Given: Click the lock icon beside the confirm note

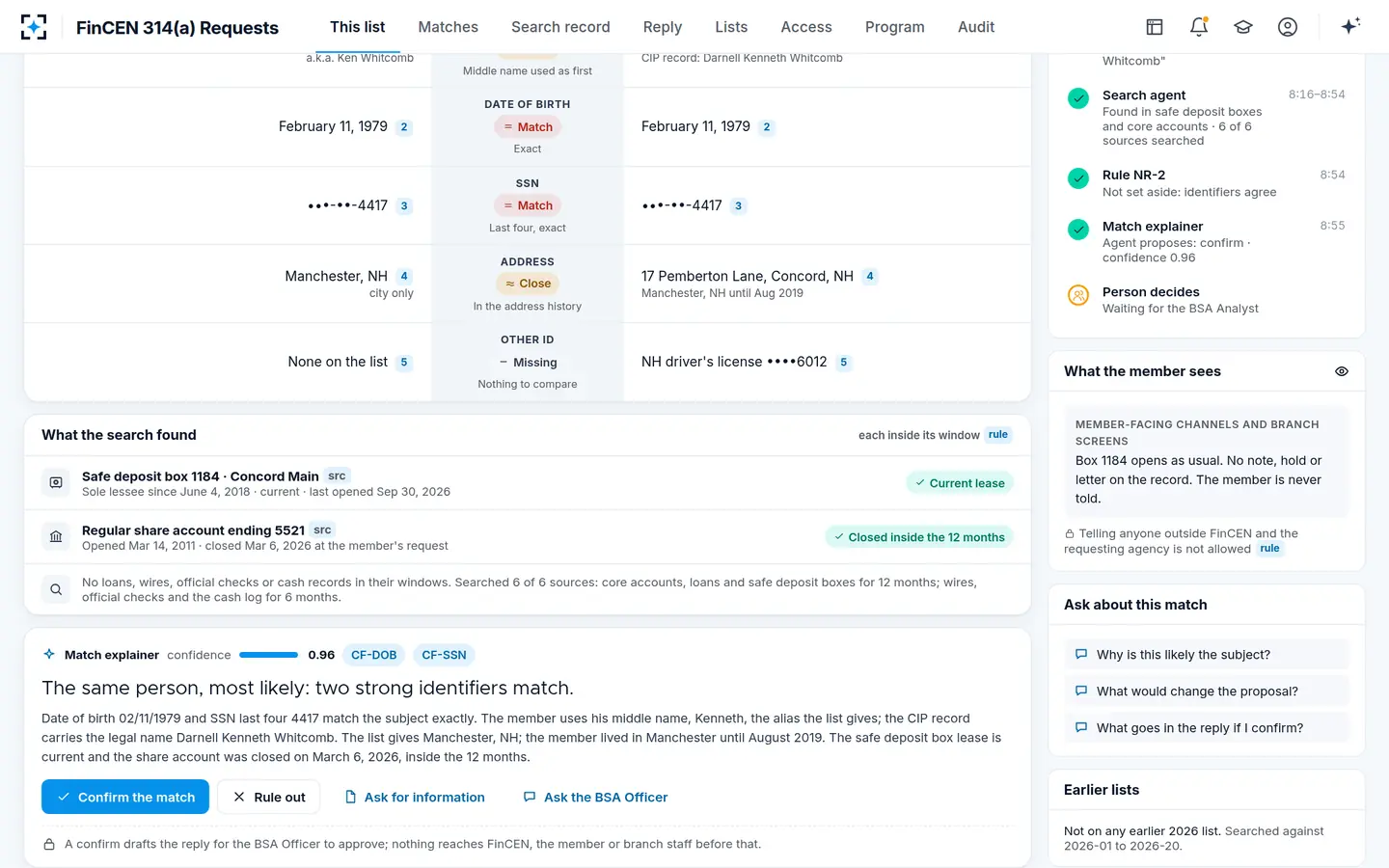Looking at the screenshot, I should point(49,844).
